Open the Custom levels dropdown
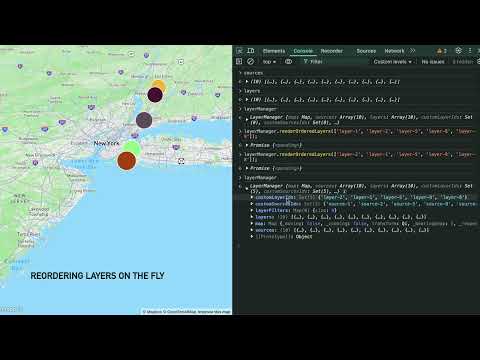 pos(393,62)
